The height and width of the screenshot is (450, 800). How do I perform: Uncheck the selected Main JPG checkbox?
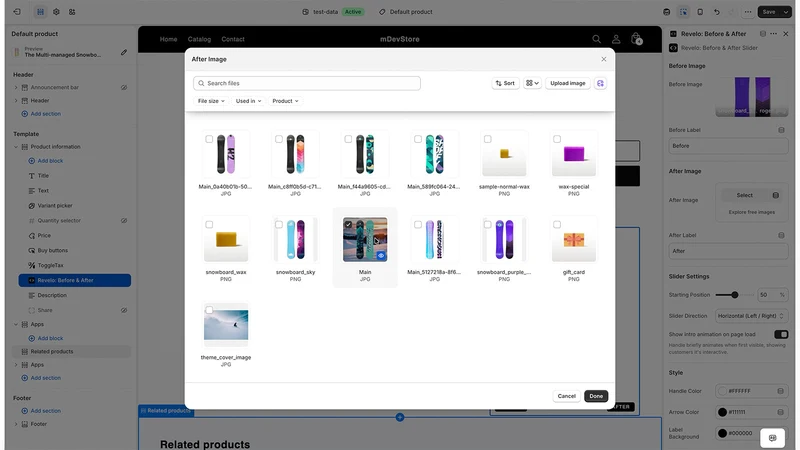pos(348,224)
